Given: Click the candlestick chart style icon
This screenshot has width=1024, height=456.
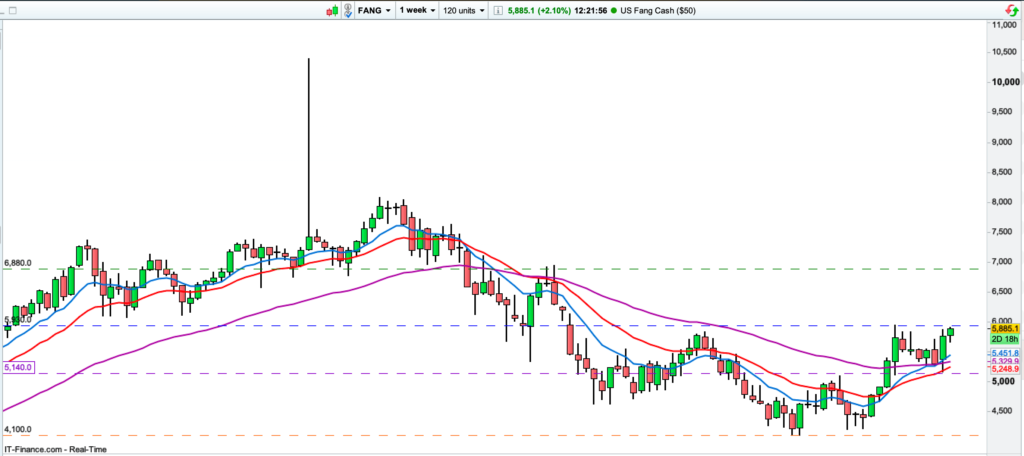Looking at the screenshot, I should pyautogui.click(x=331, y=10).
